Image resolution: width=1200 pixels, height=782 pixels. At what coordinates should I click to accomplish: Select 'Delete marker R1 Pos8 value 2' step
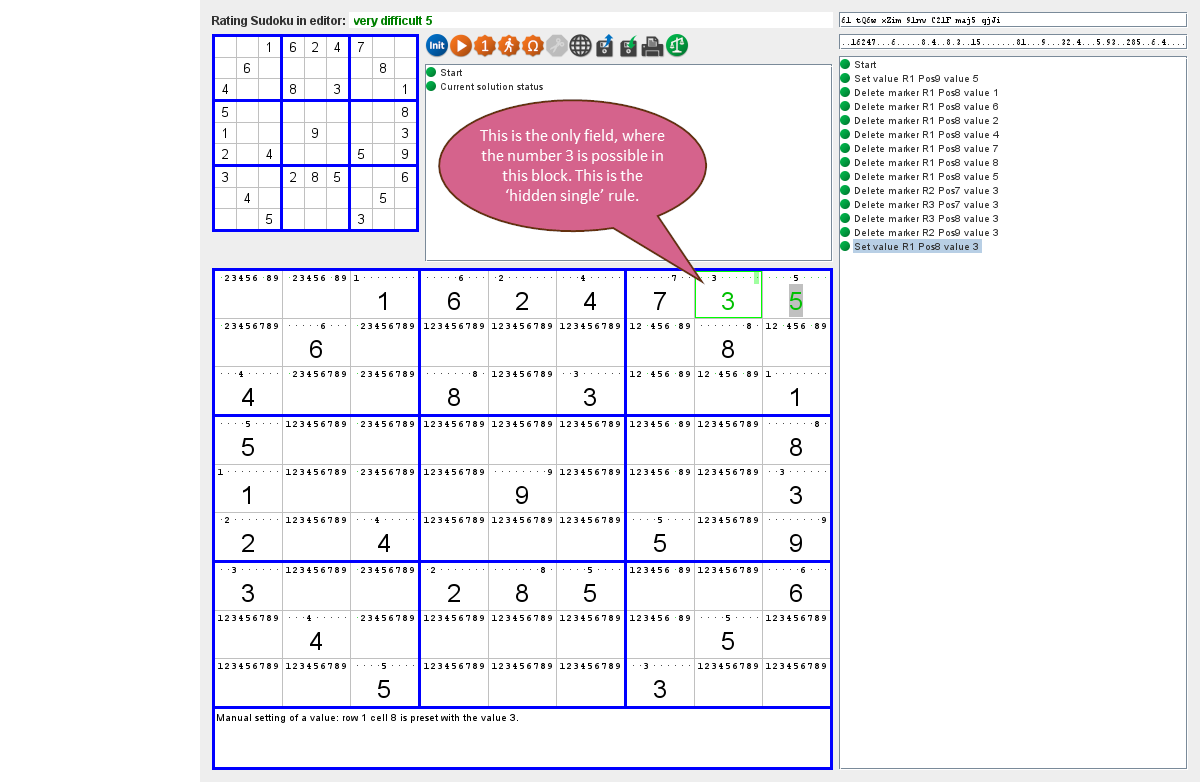click(919, 120)
